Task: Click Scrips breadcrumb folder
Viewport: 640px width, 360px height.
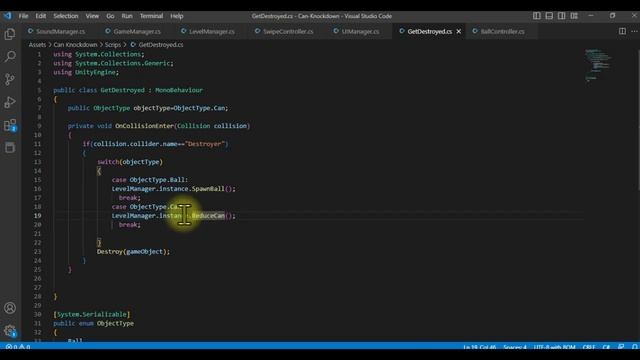Action: (113, 45)
